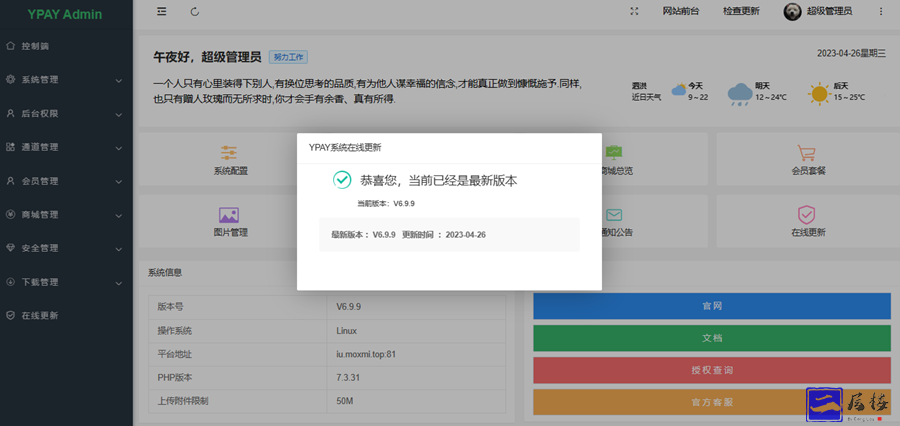Click 网站前台 link in header
Screen dimensions: 900x426
(681, 11)
